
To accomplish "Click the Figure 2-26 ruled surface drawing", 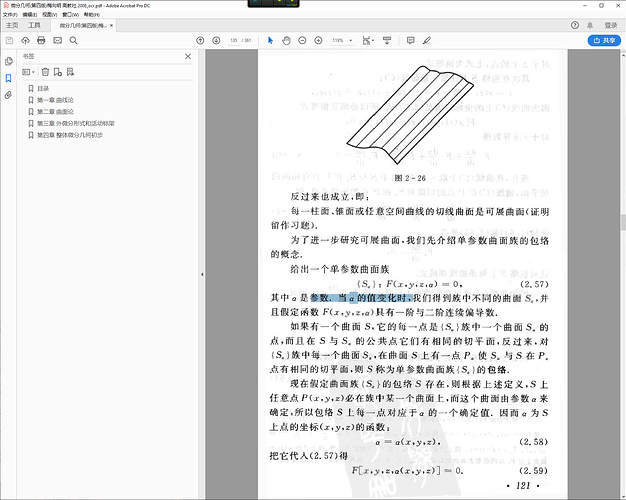I will click(410, 115).
